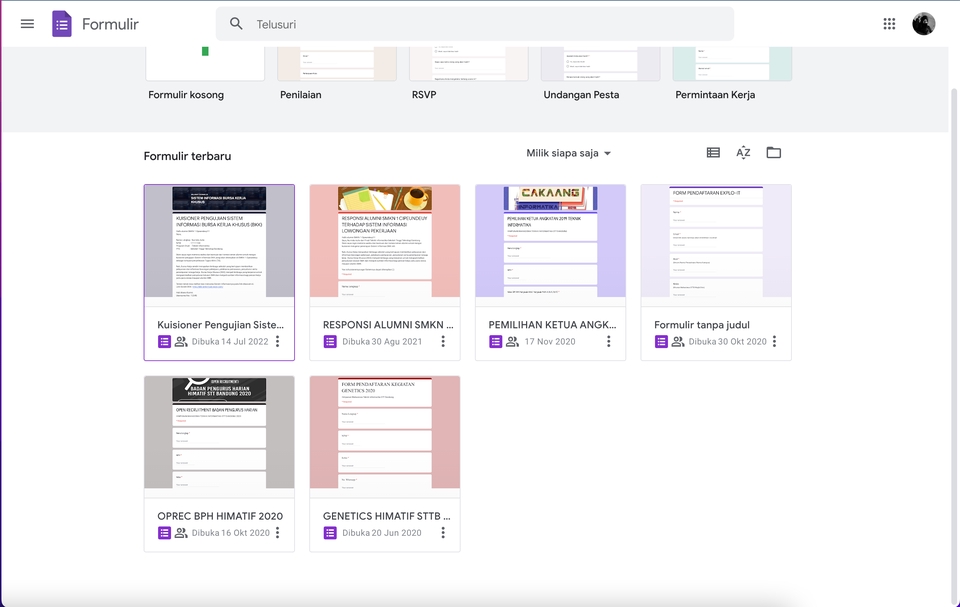Open the file picker folder icon

pyautogui.click(x=774, y=151)
